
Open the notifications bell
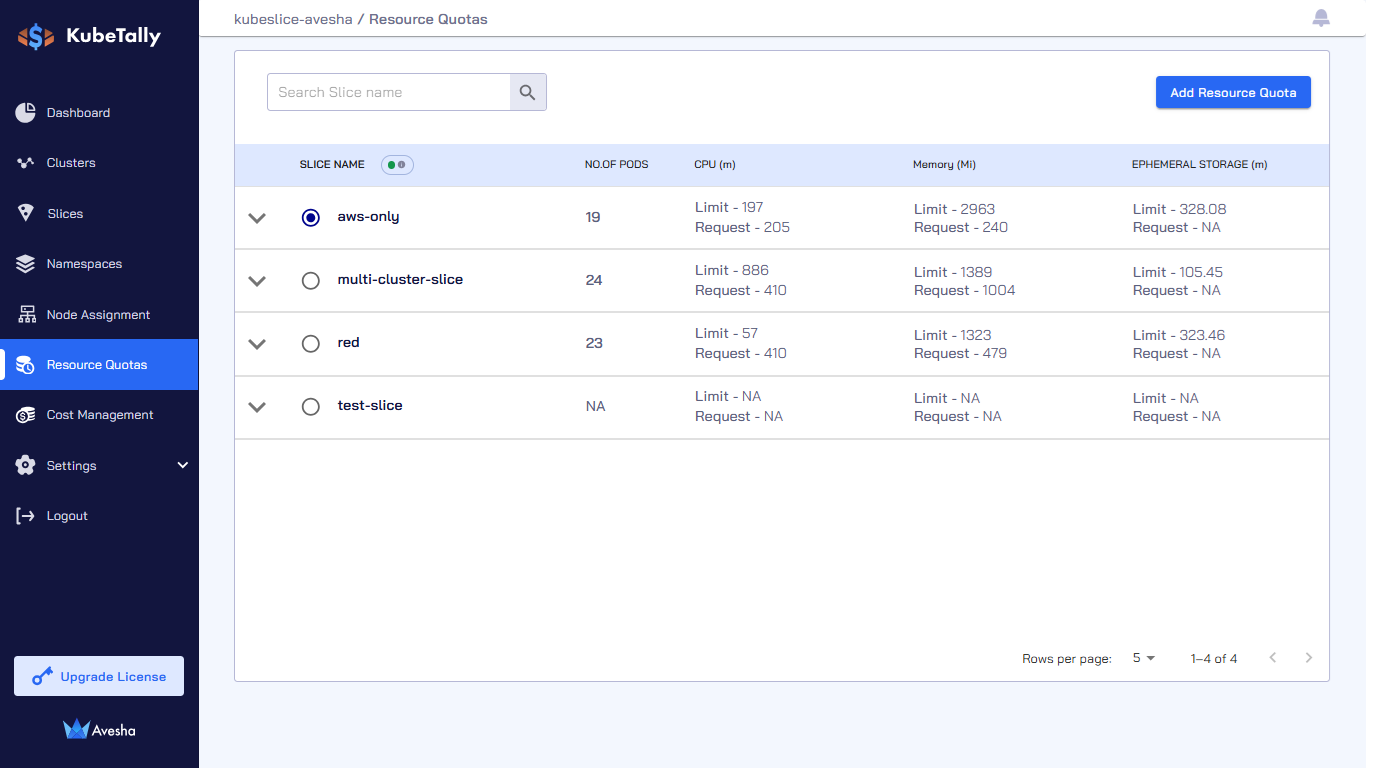point(1321,18)
